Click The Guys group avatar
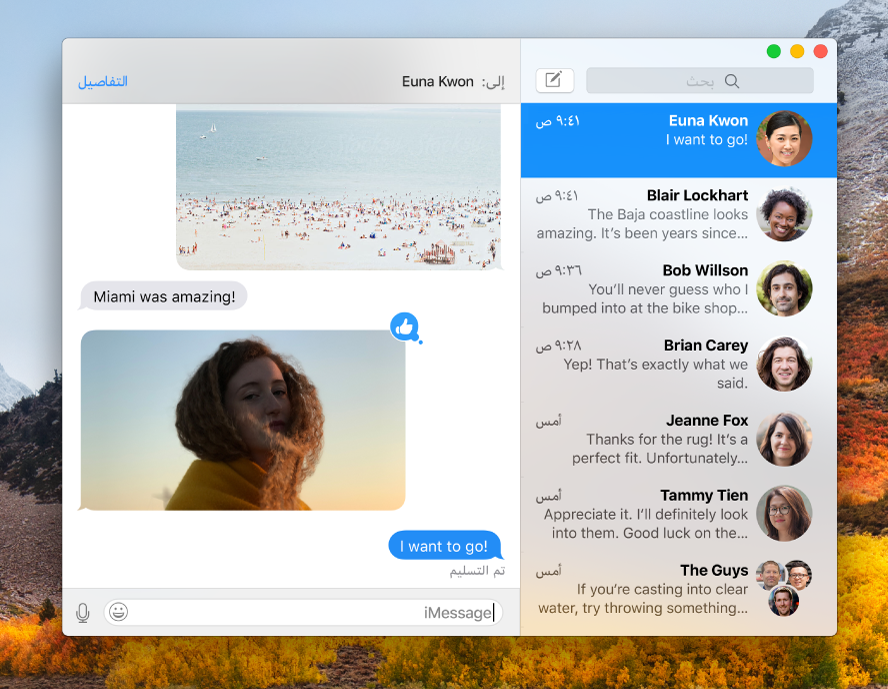Screen dimensions: 888x689 pyautogui.click(x=784, y=588)
